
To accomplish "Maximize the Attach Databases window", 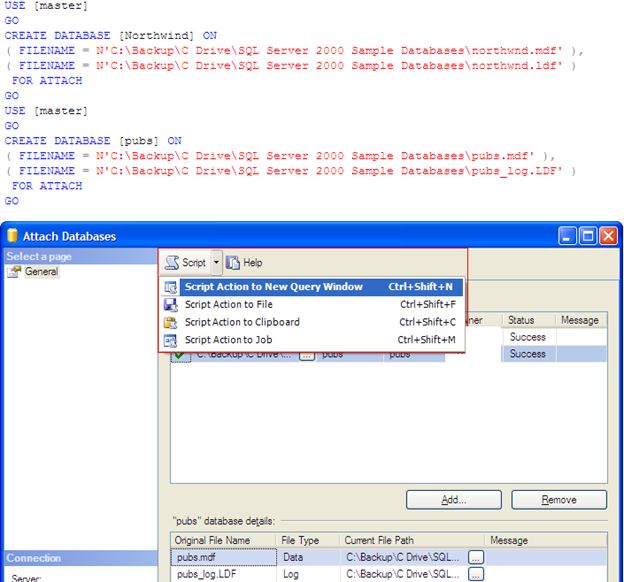I will coord(587,236).
